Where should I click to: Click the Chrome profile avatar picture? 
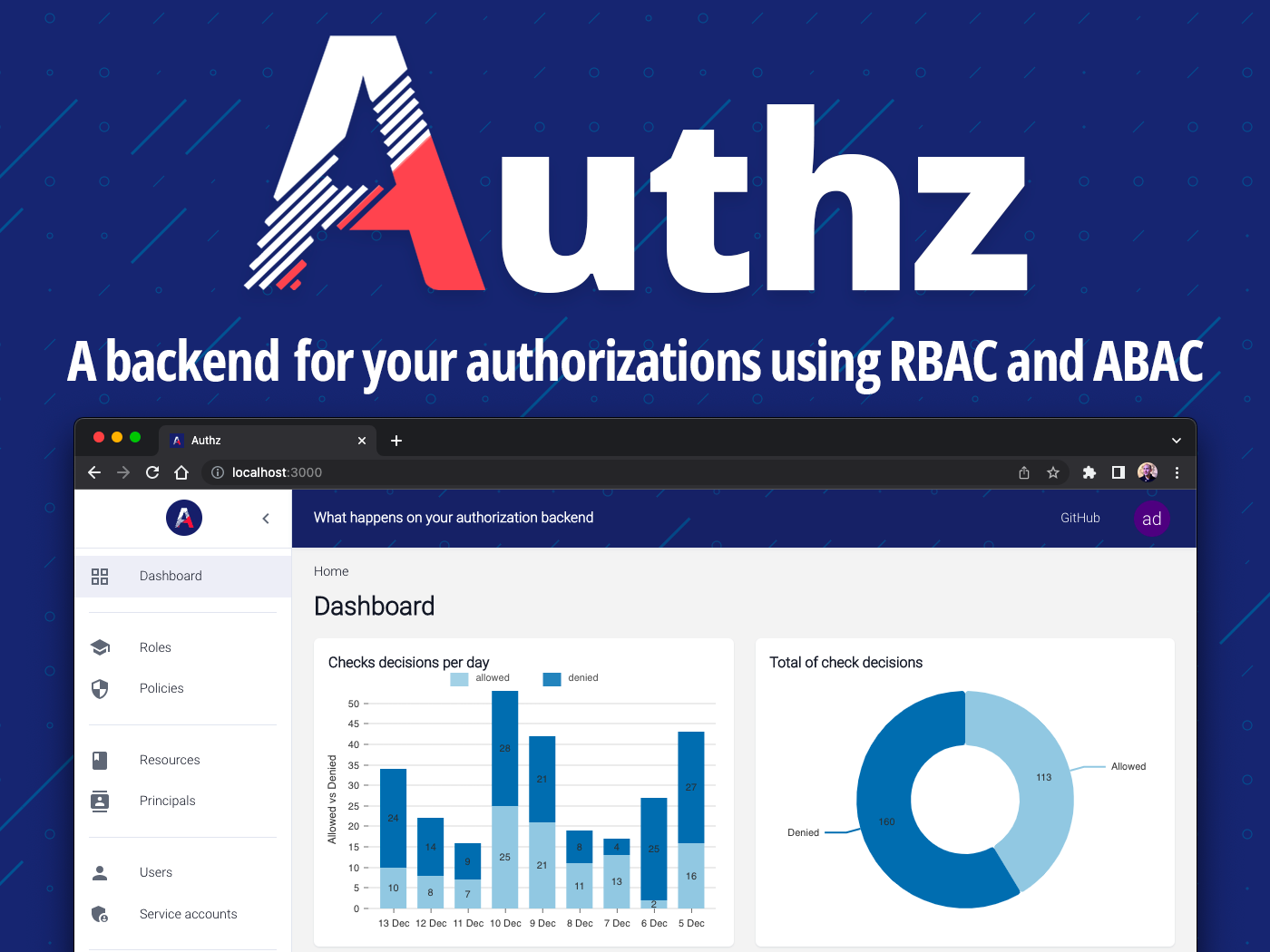(x=1148, y=471)
